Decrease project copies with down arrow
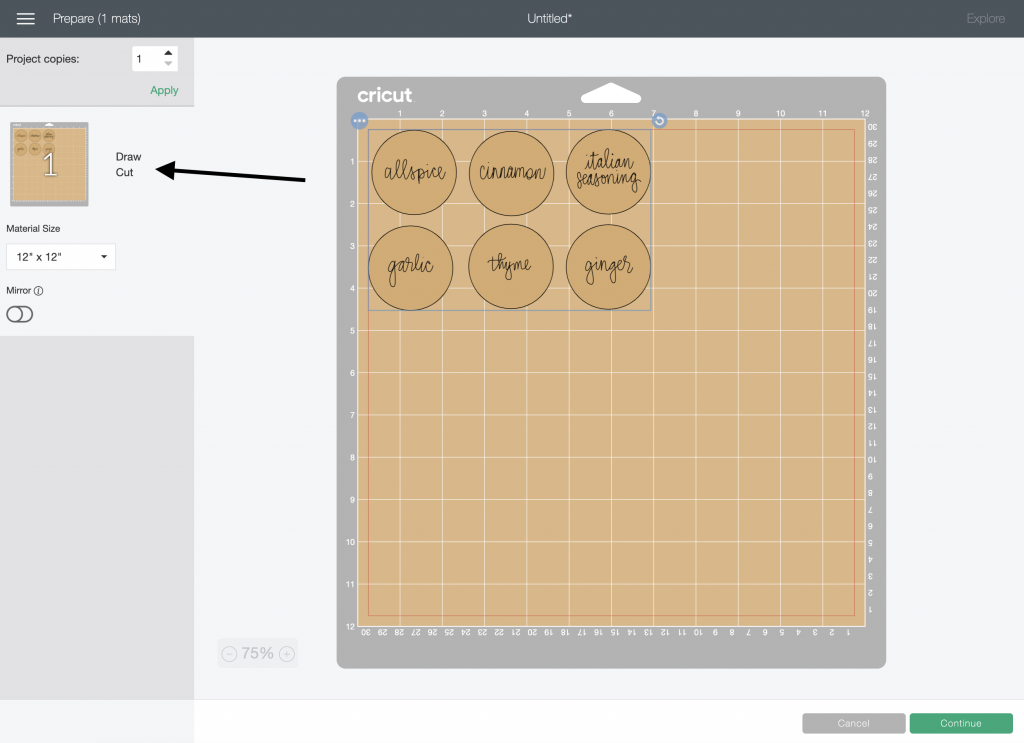 click(168, 64)
